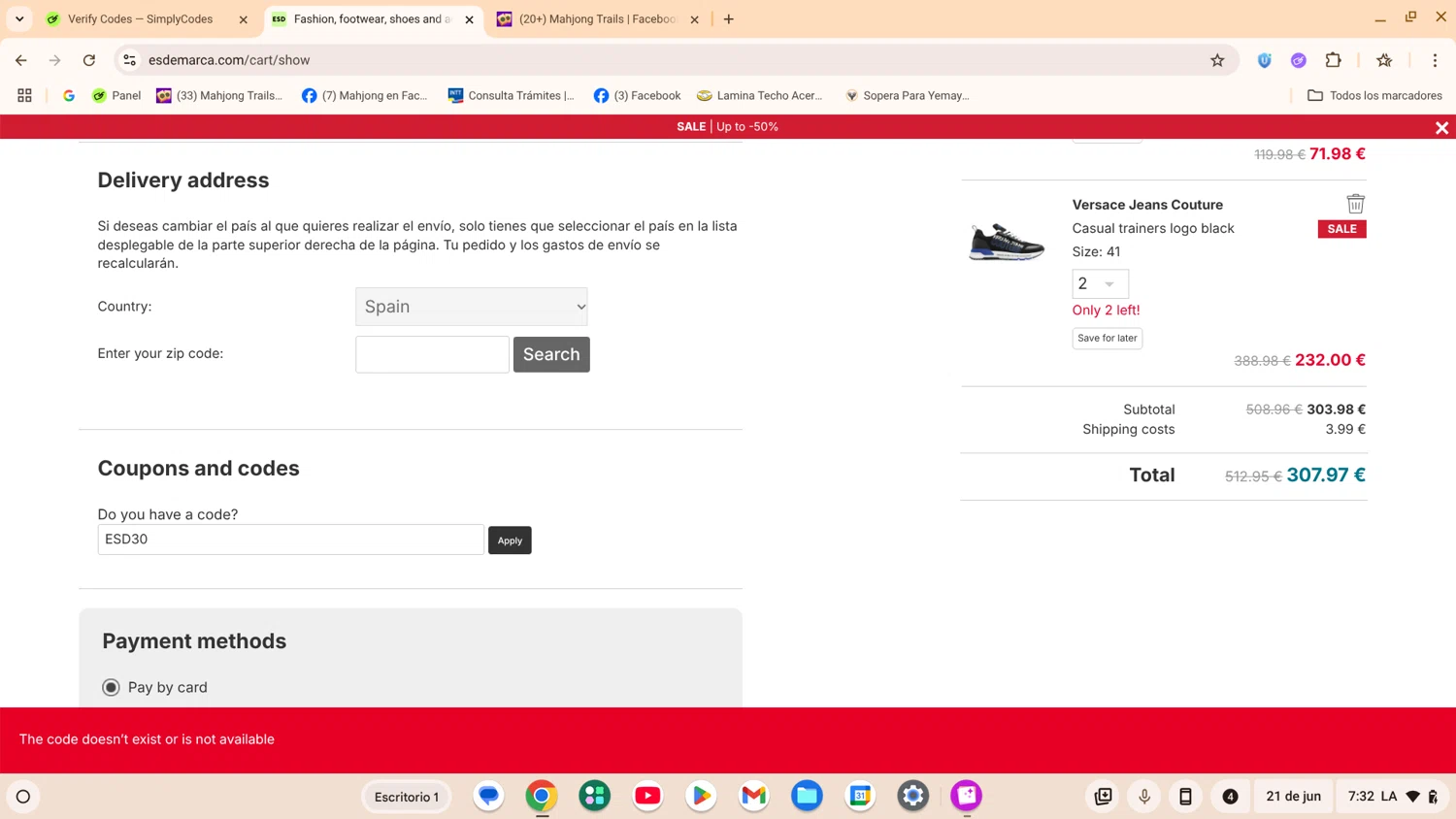Focus the coupon code field with ESD30
The width and height of the screenshot is (1456, 819).
(290, 540)
